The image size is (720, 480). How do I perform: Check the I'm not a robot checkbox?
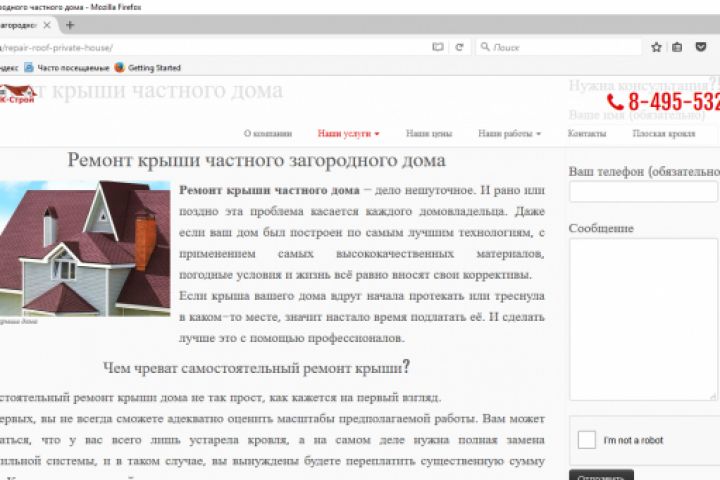coord(586,440)
